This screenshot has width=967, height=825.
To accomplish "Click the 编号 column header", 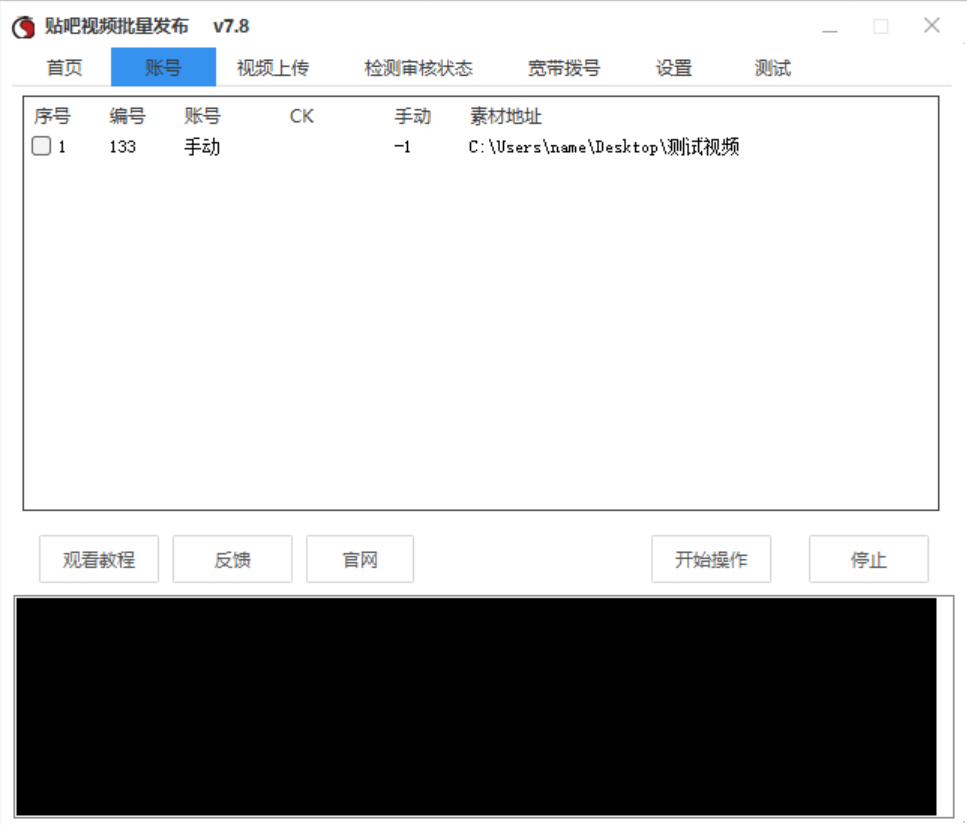I will coord(128,116).
